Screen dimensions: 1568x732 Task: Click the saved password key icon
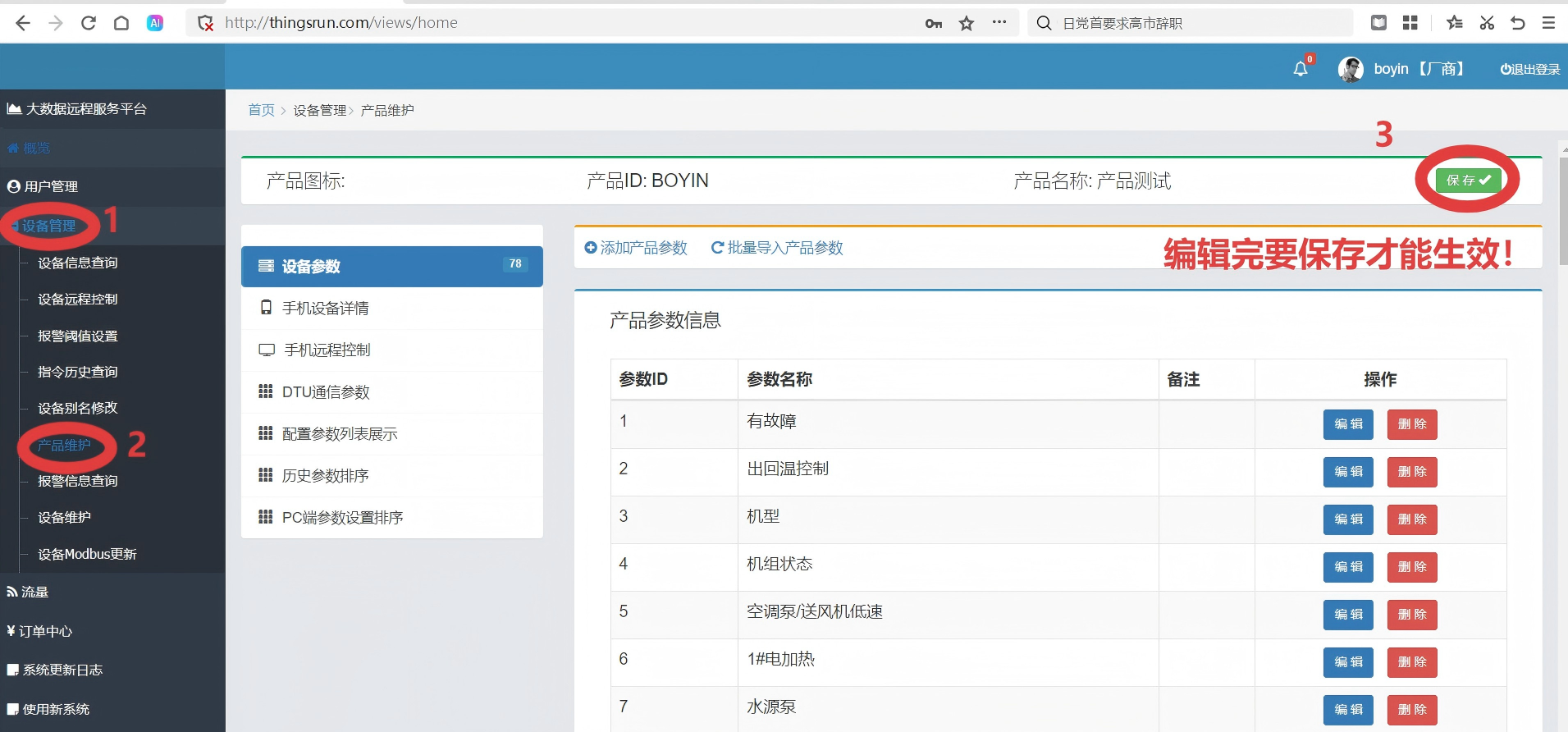click(x=933, y=23)
